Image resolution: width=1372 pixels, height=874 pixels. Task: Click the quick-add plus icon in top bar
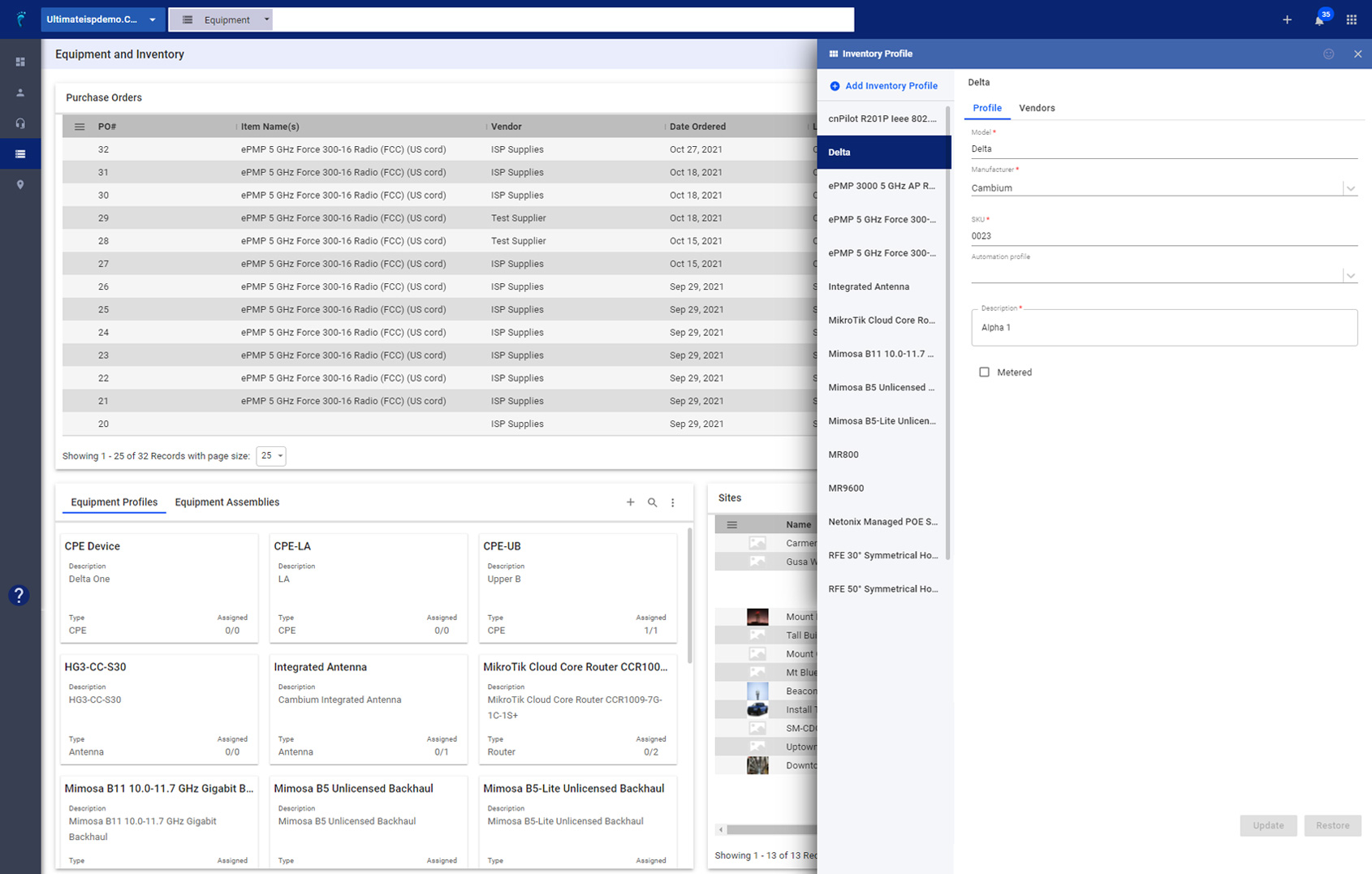(x=1287, y=19)
